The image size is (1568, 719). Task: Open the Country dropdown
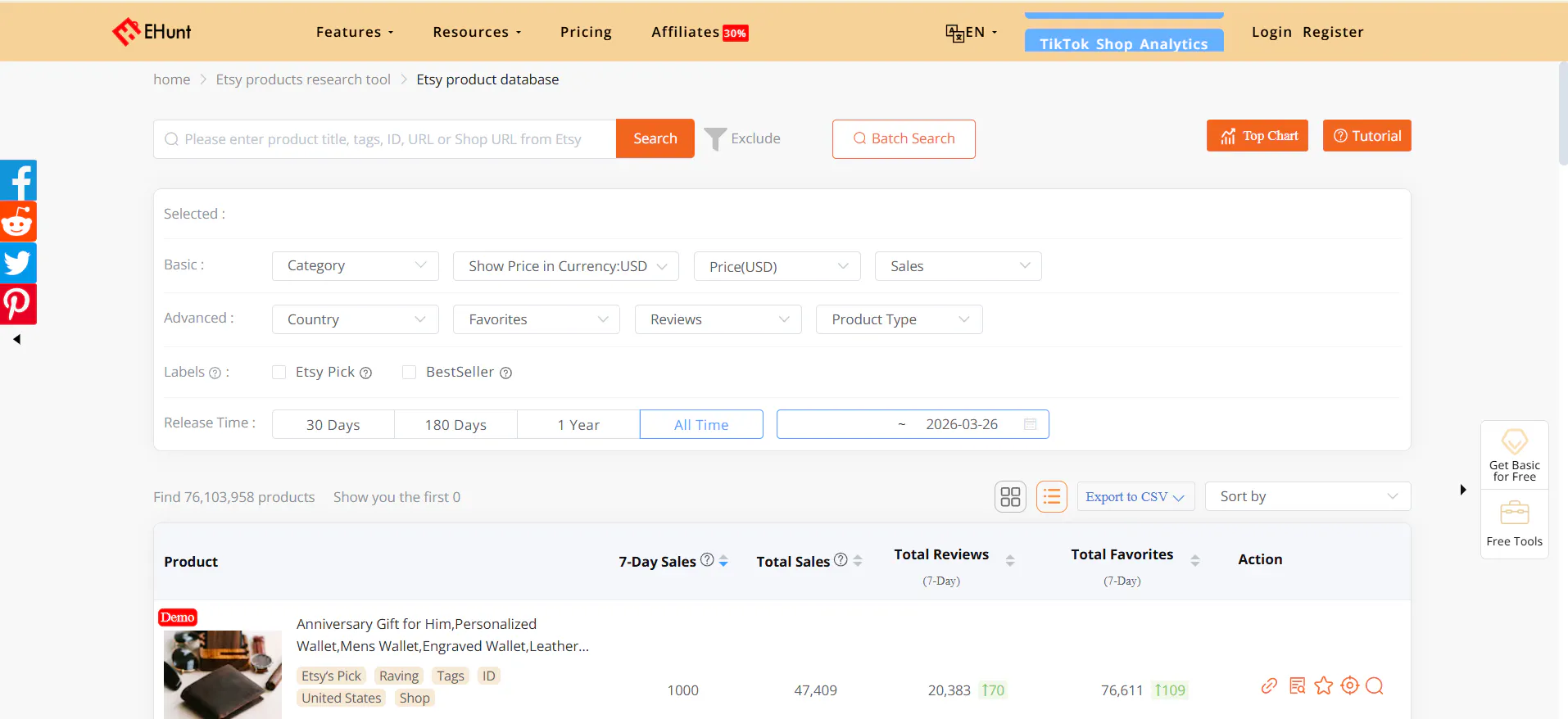[356, 319]
